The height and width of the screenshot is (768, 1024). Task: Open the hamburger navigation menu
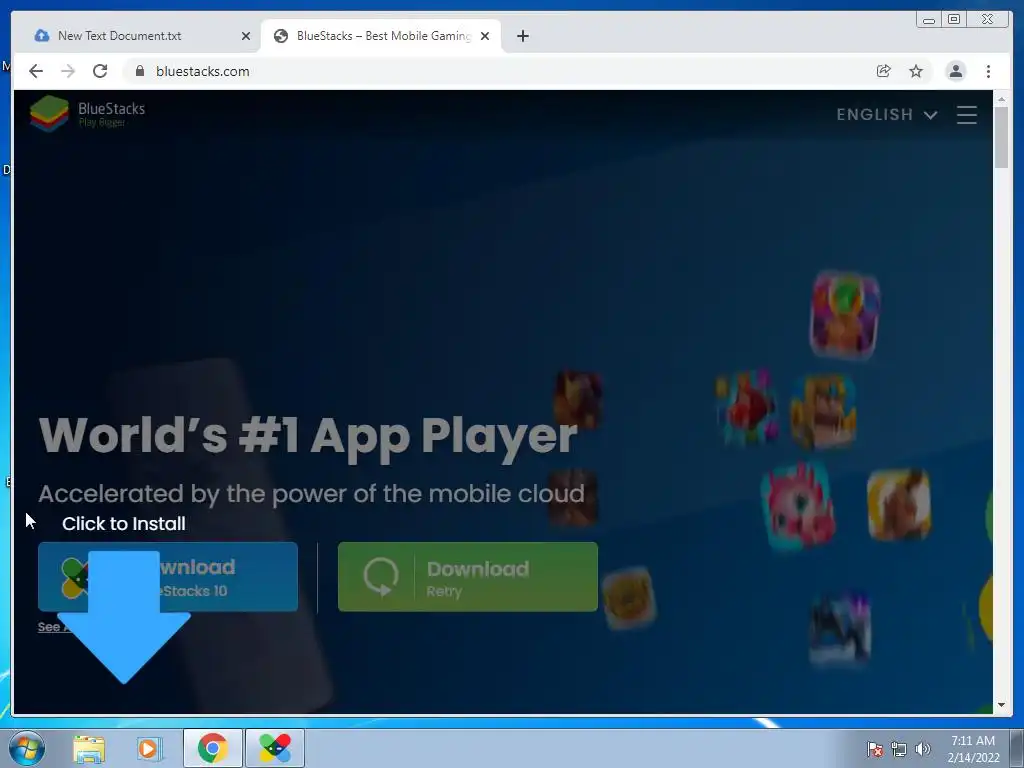pos(967,115)
